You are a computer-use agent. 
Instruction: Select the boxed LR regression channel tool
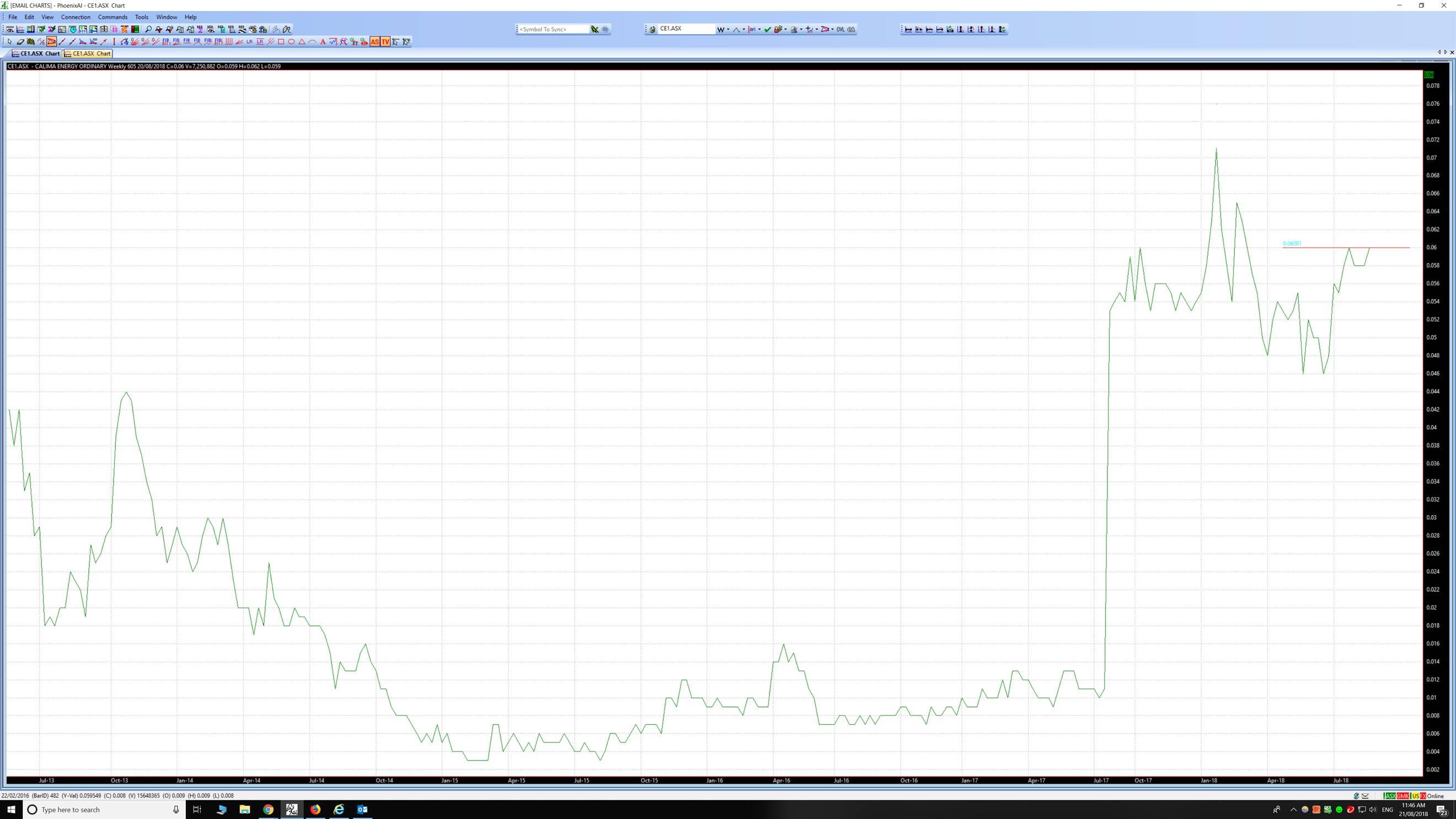pos(260,41)
